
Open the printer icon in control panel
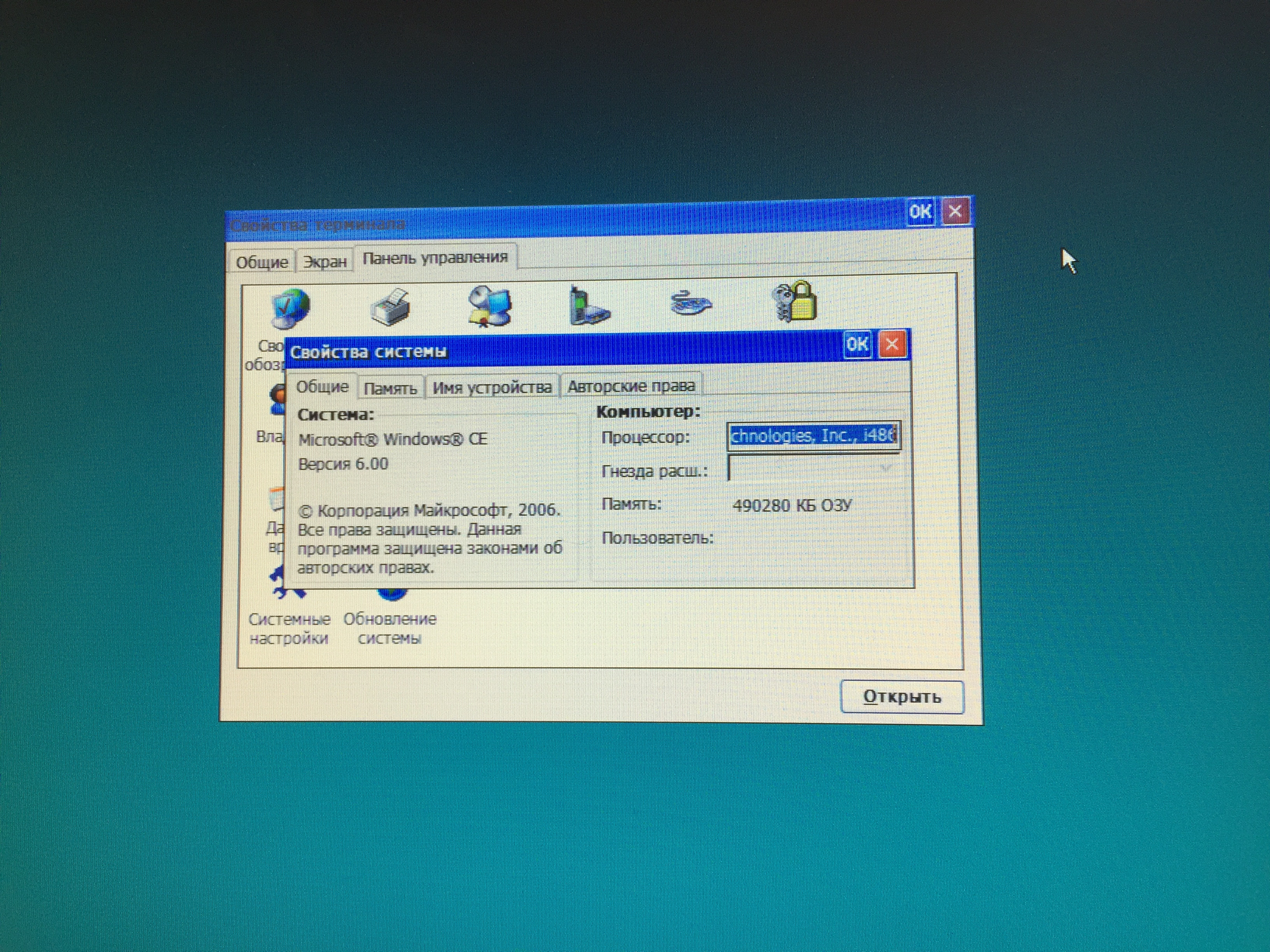point(390,308)
